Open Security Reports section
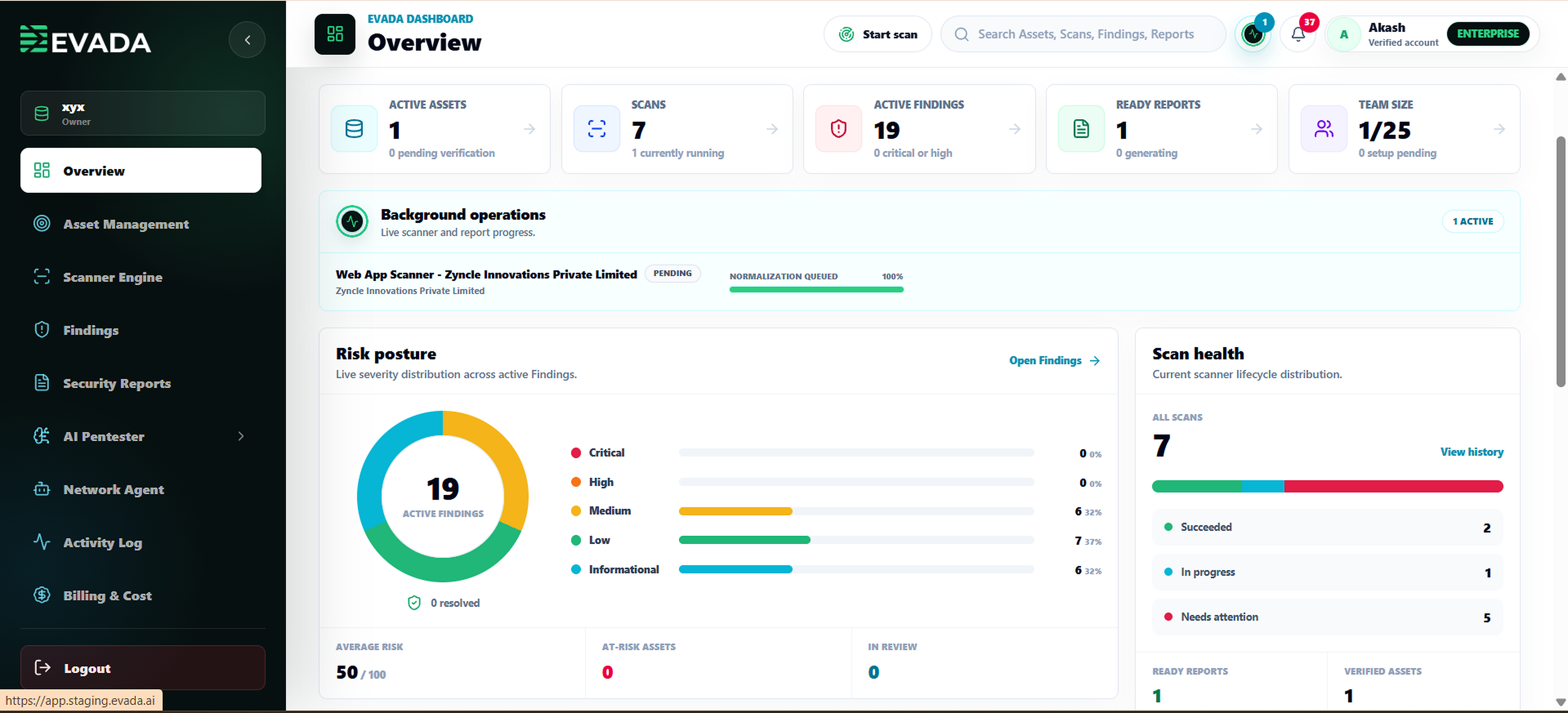This screenshot has width=1568, height=713. coord(117,383)
